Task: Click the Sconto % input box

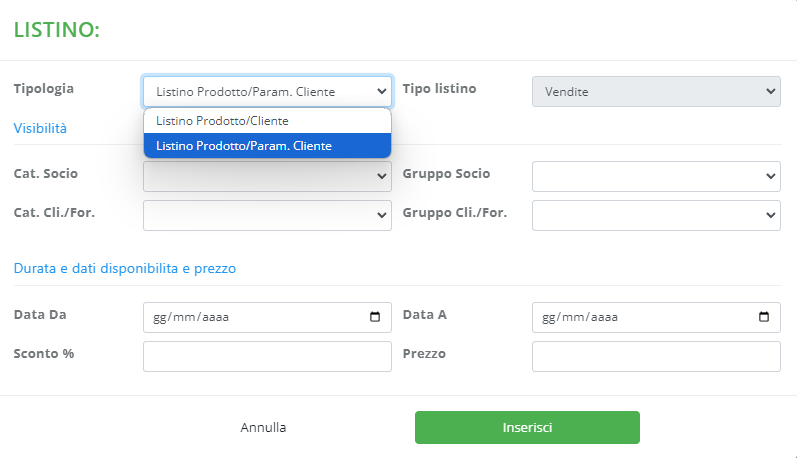Action: pyautogui.click(x=267, y=356)
